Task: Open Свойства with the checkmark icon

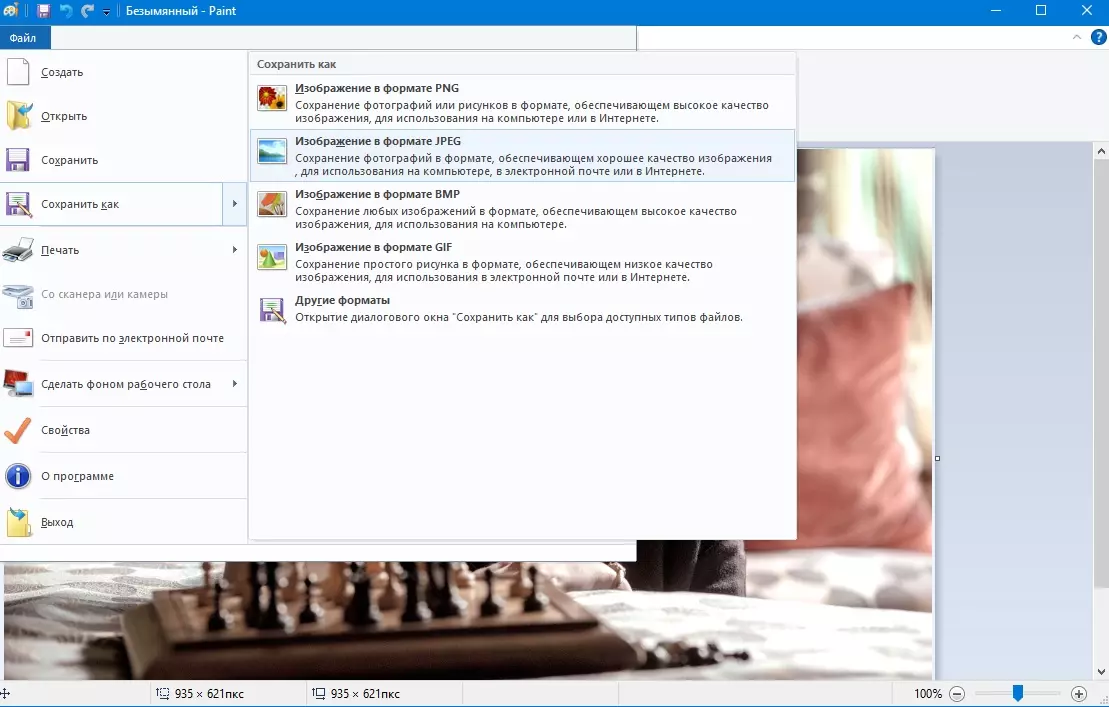Action: pos(19,430)
